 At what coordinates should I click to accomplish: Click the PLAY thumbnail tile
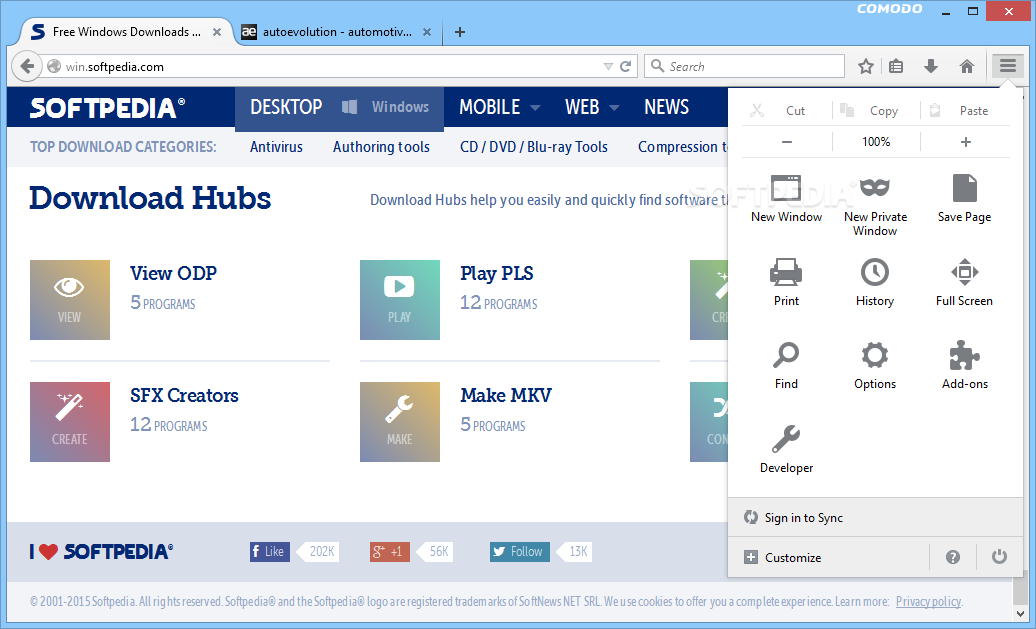[400, 300]
